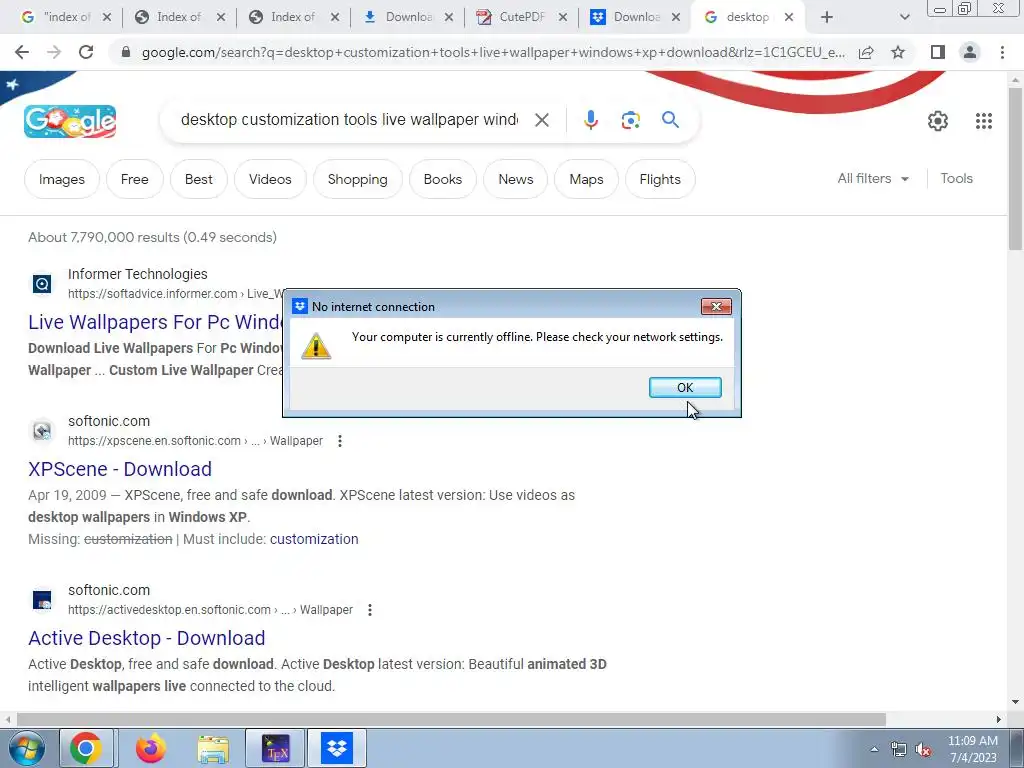The width and height of the screenshot is (1024, 768).
Task: Click the padlock site info icon
Action: coord(126,52)
